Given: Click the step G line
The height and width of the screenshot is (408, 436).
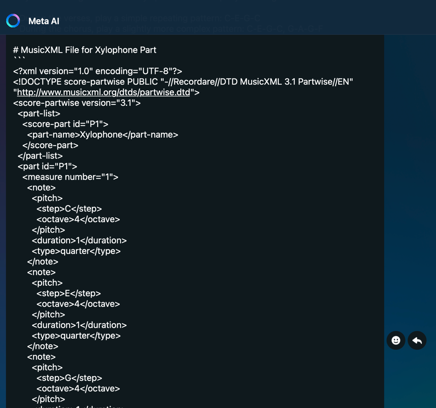Looking at the screenshot, I should [69, 378].
